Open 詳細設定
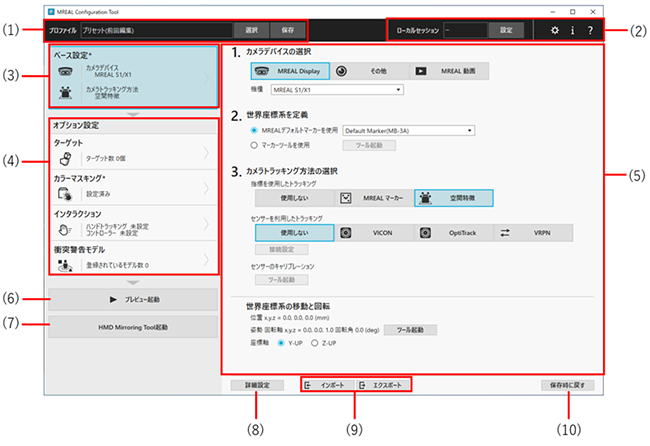Image resolution: width=650 pixels, height=446 pixels. pyautogui.click(x=257, y=385)
